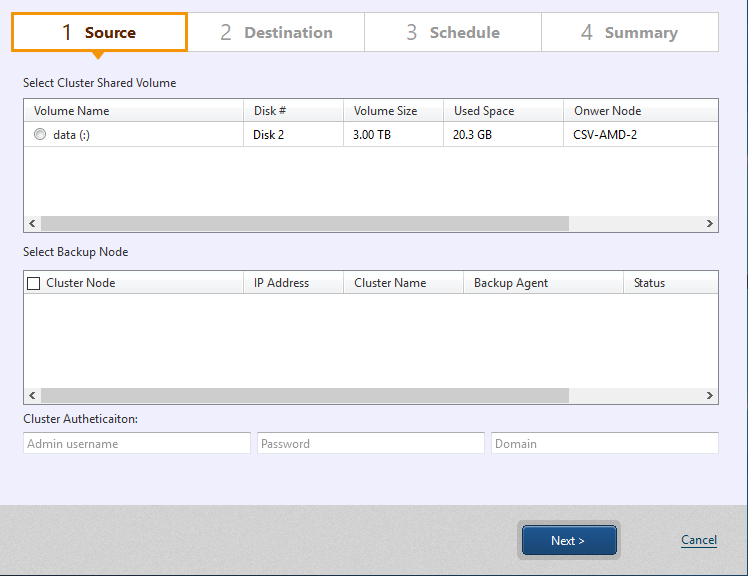Focus the Password input field
The height and width of the screenshot is (576, 748).
click(370, 443)
